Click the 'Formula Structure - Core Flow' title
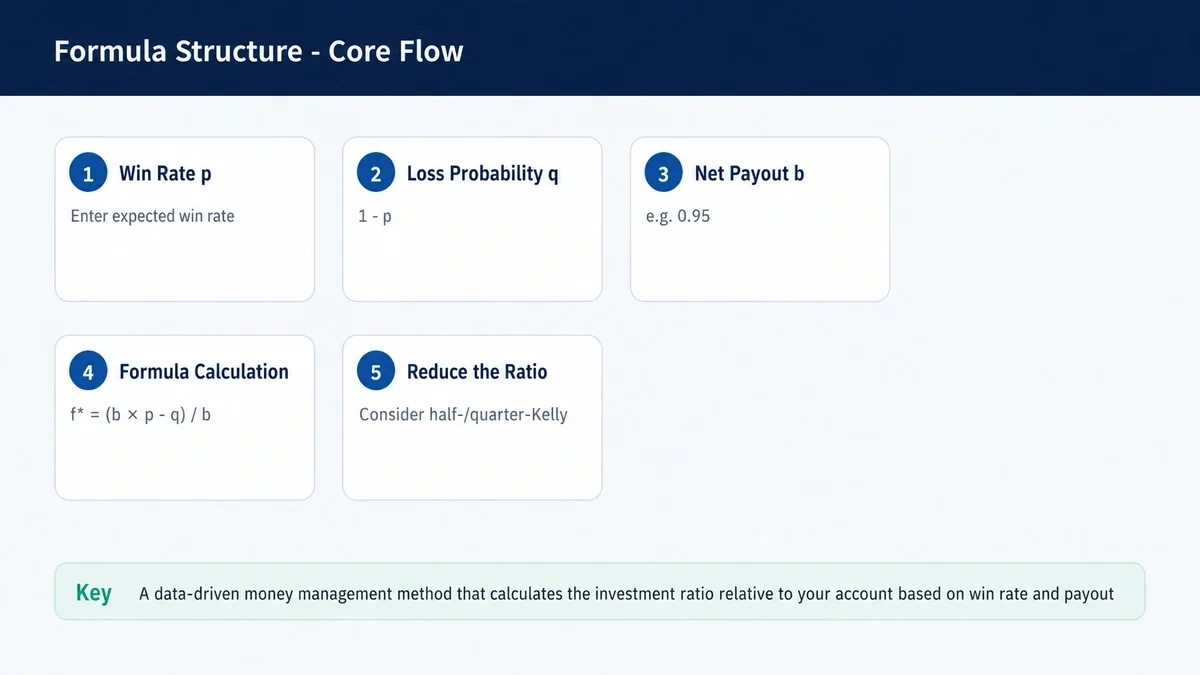1200x675 pixels. click(259, 51)
